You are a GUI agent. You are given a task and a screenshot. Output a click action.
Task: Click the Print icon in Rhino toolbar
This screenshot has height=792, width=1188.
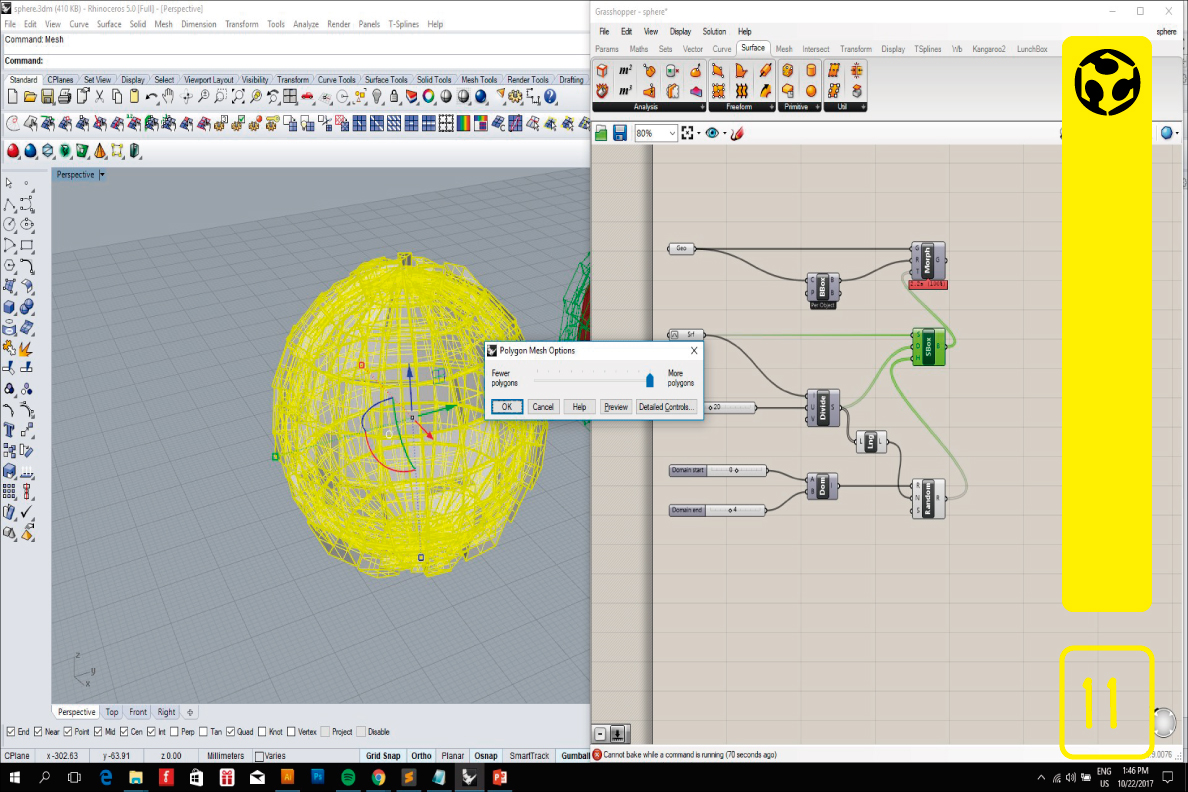(64, 97)
